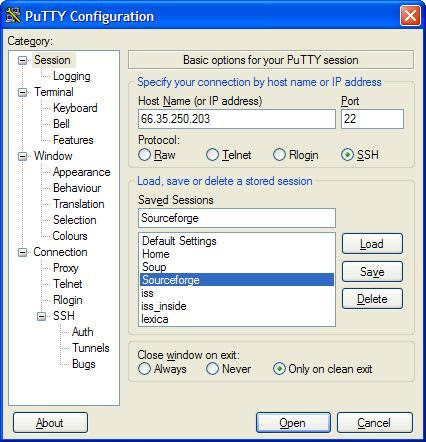Go to the Colours category
426x442 pixels.
click(70, 236)
